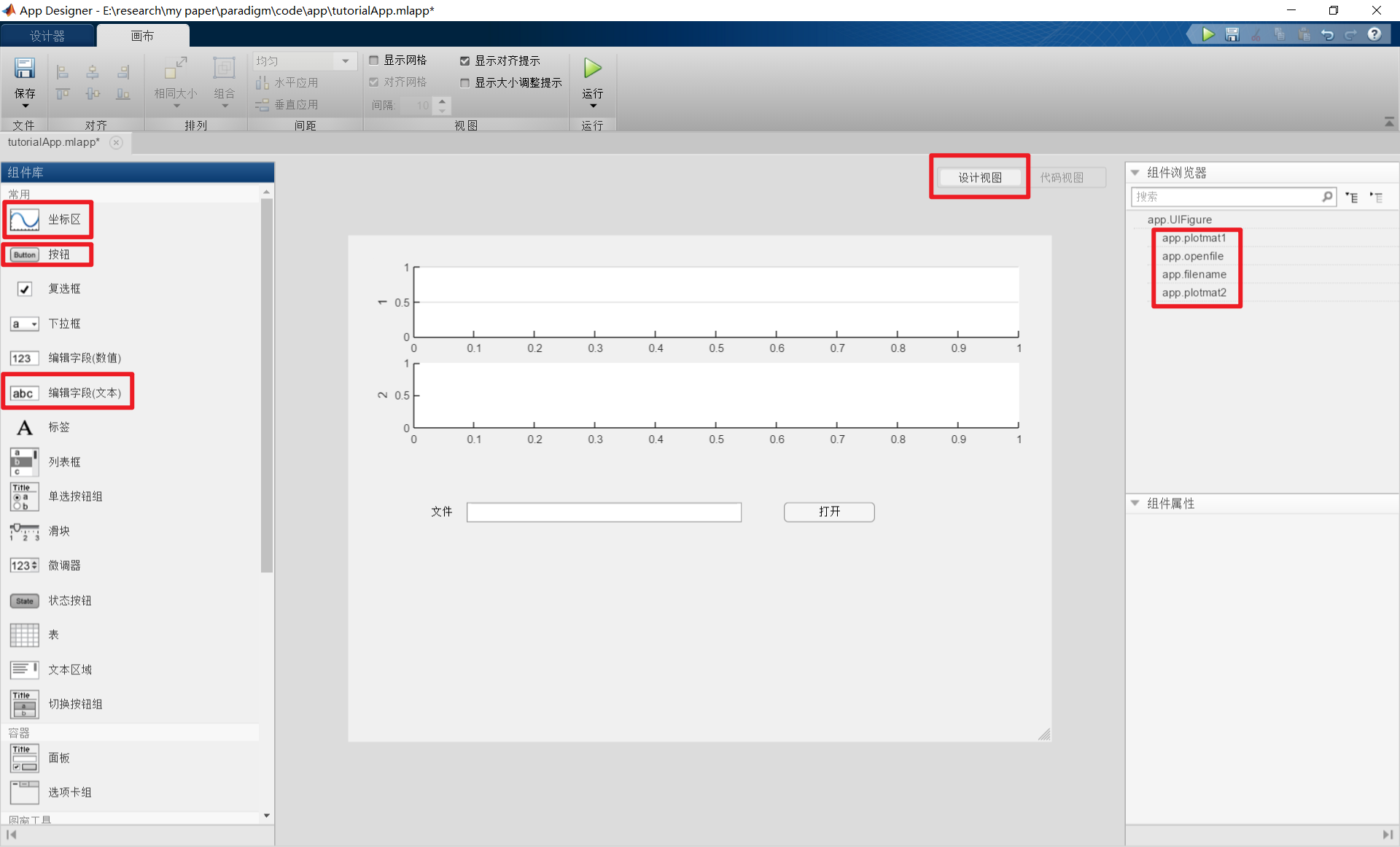Enable the 显示网格 checkbox
The image size is (1400, 847).
tap(374, 60)
